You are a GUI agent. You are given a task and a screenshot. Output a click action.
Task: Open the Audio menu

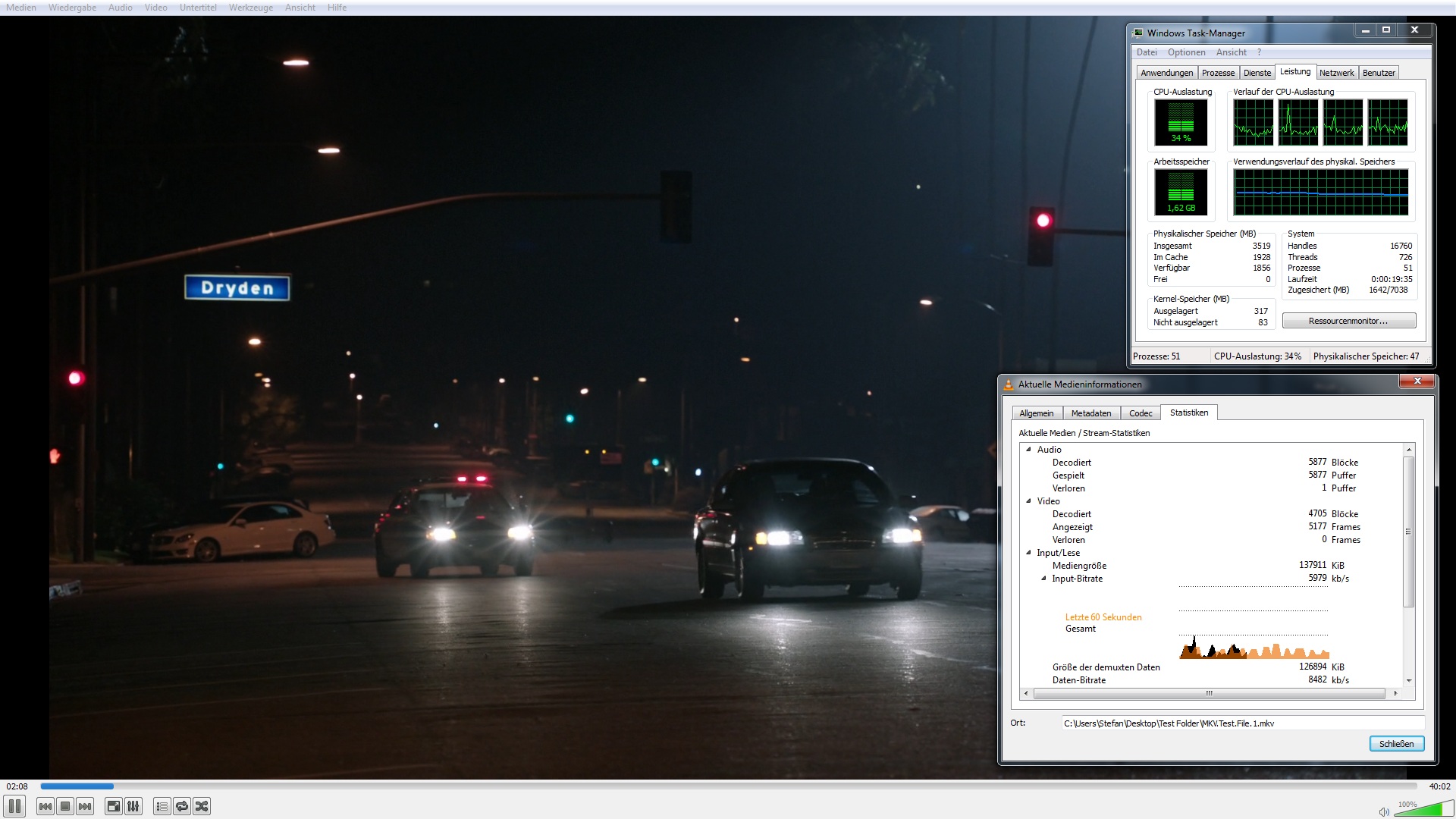[120, 8]
